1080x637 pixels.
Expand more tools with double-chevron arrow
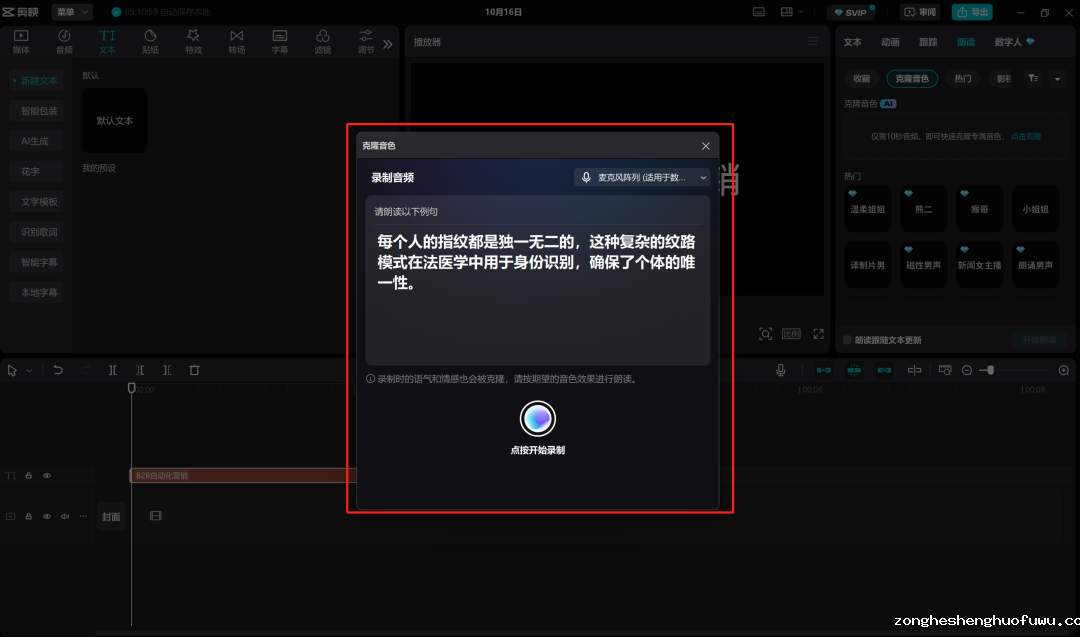click(x=388, y=44)
